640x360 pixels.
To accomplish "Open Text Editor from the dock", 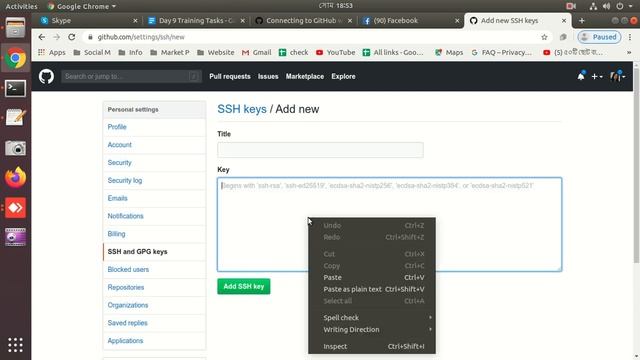I will click(16, 118).
